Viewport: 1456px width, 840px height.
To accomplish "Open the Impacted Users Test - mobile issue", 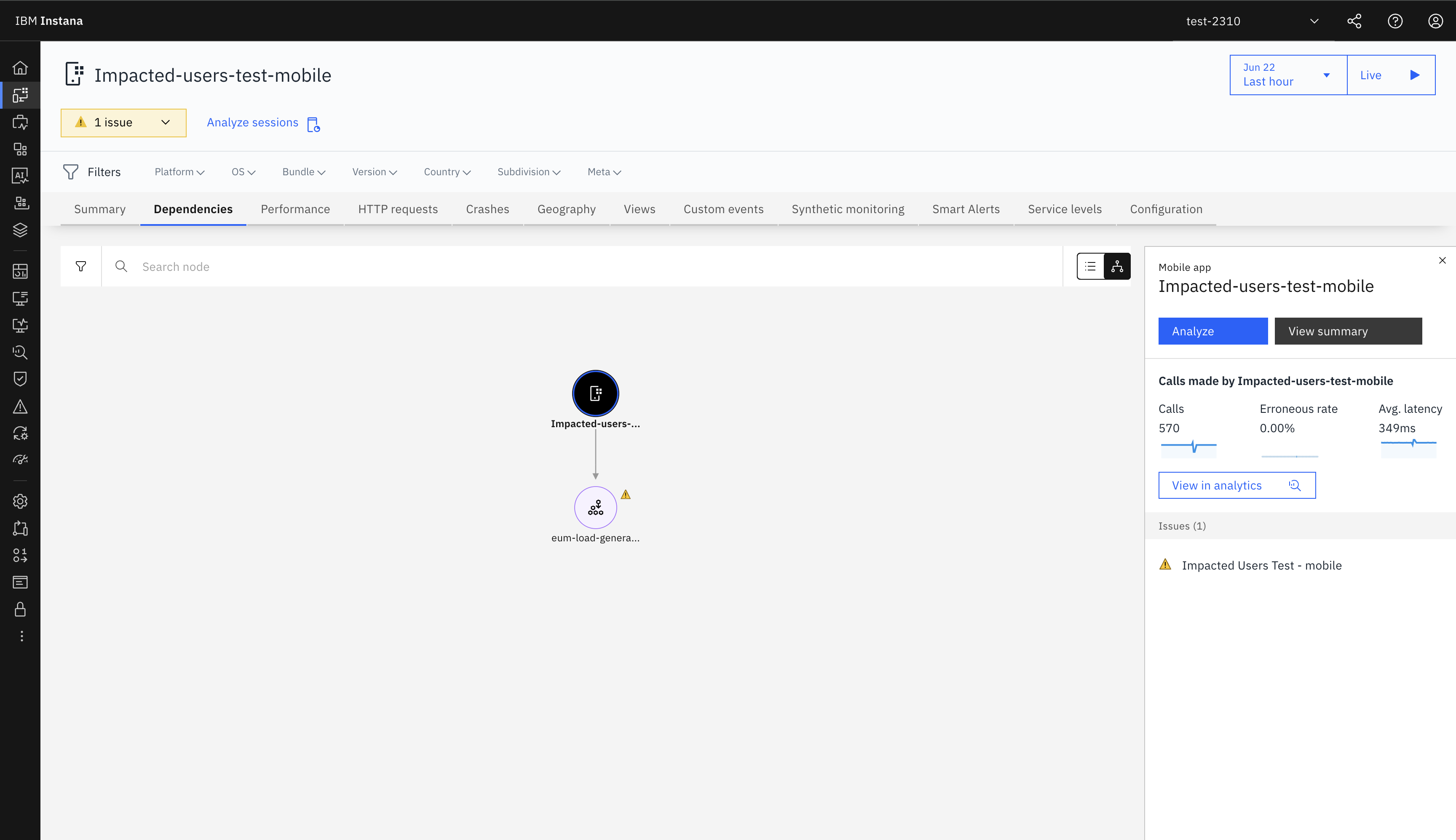I will point(1262,565).
